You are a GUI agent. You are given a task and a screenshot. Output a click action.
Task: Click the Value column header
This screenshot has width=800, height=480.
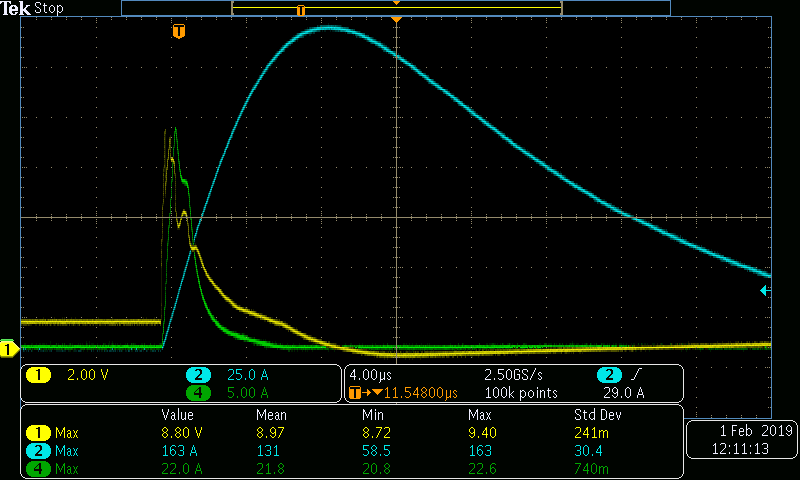pos(178,415)
